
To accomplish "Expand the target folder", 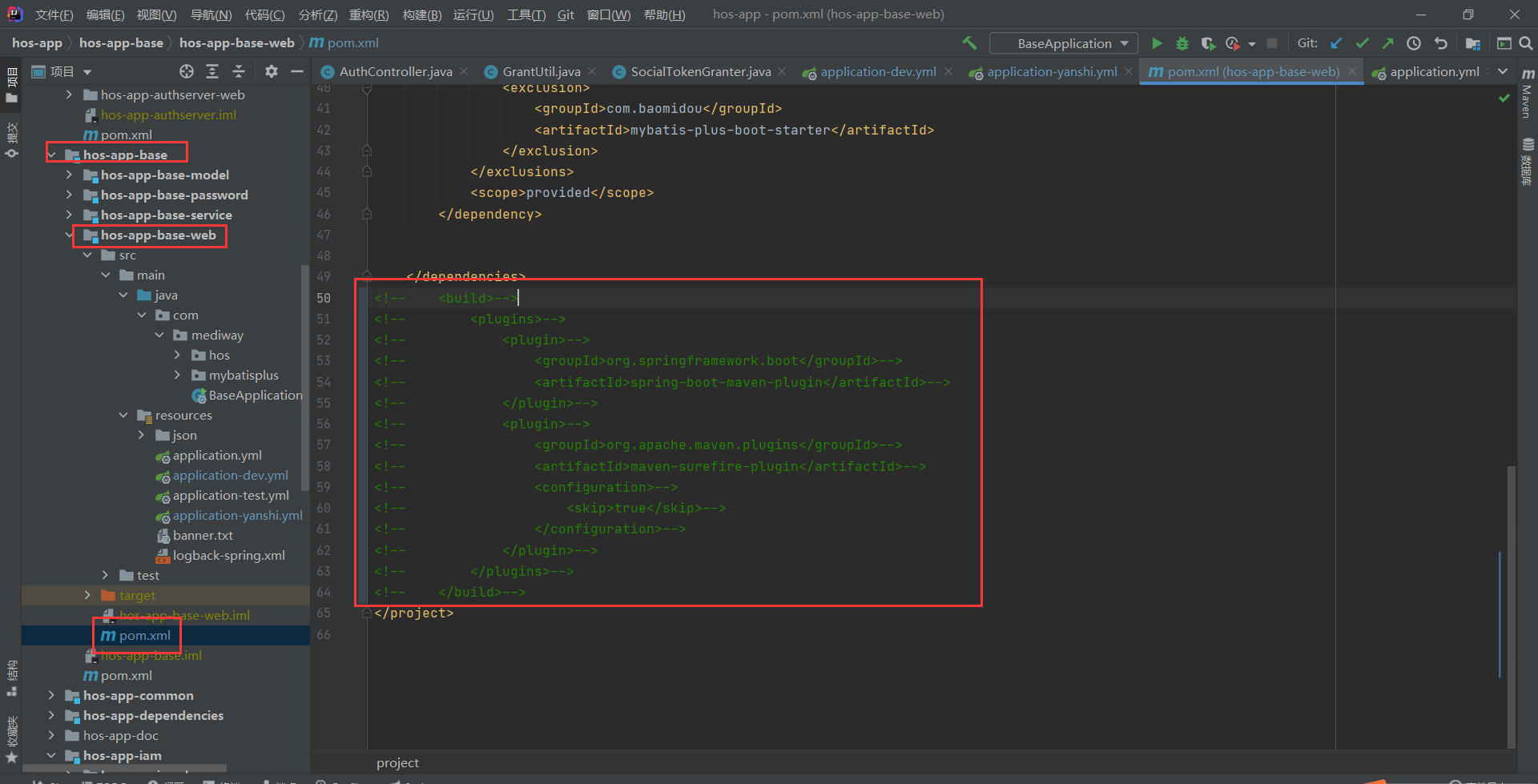I will (87, 595).
